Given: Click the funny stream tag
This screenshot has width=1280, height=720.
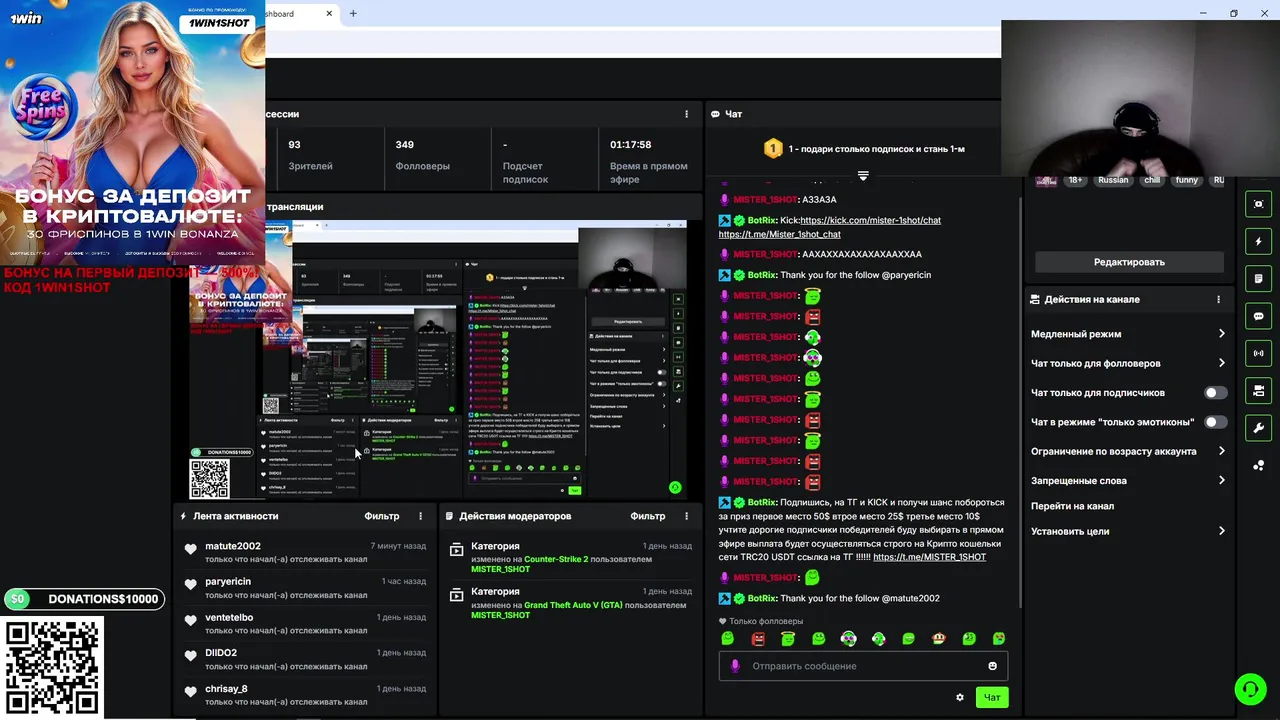Looking at the screenshot, I should 1186,181.
